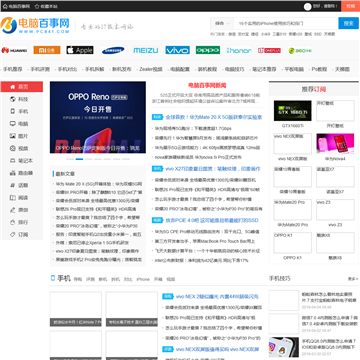The height and width of the screenshot is (360, 360).
Task: Open the green OPPO brand logo
Action: [208, 50]
